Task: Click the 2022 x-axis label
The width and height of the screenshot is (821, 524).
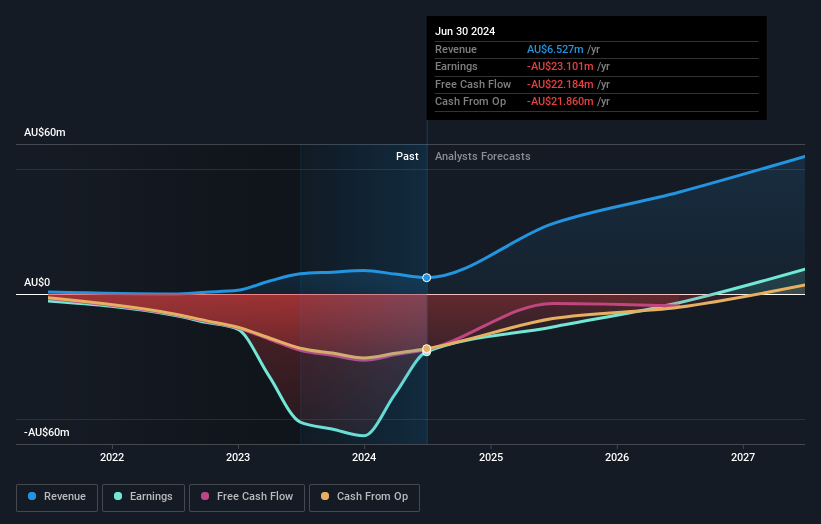Action: pyautogui.click(x=112, y=457)
